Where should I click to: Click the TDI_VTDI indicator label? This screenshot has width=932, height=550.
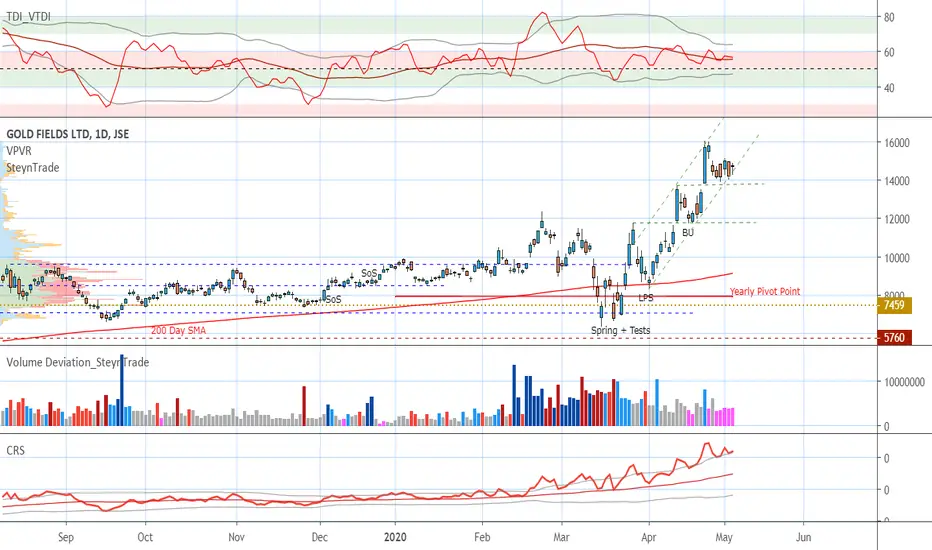click(x=28, y=17)
